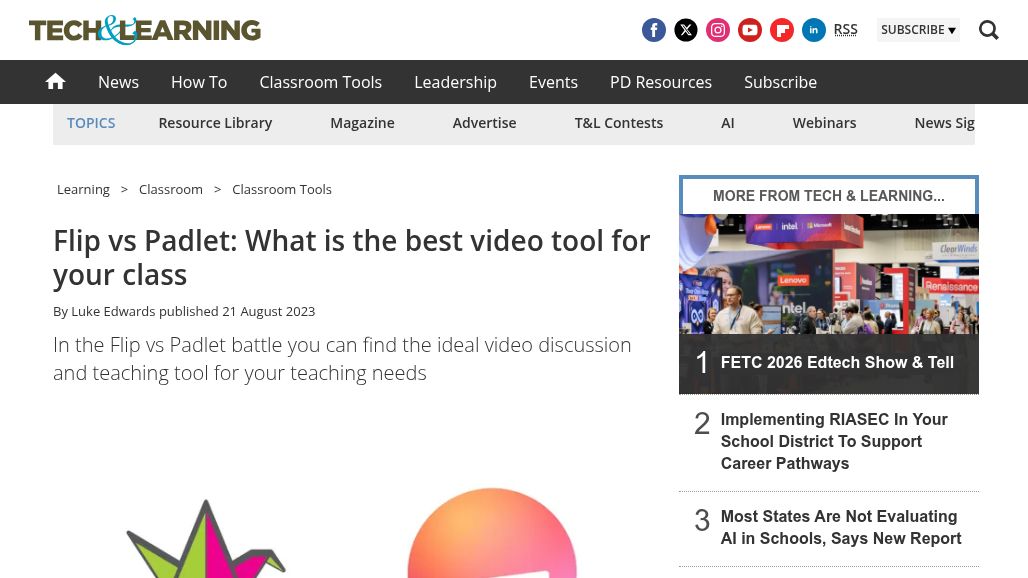Screen dimensions: 1028x578
Task: Open the Classroom Tools breadcrumb
Action: tap(281, 189)
